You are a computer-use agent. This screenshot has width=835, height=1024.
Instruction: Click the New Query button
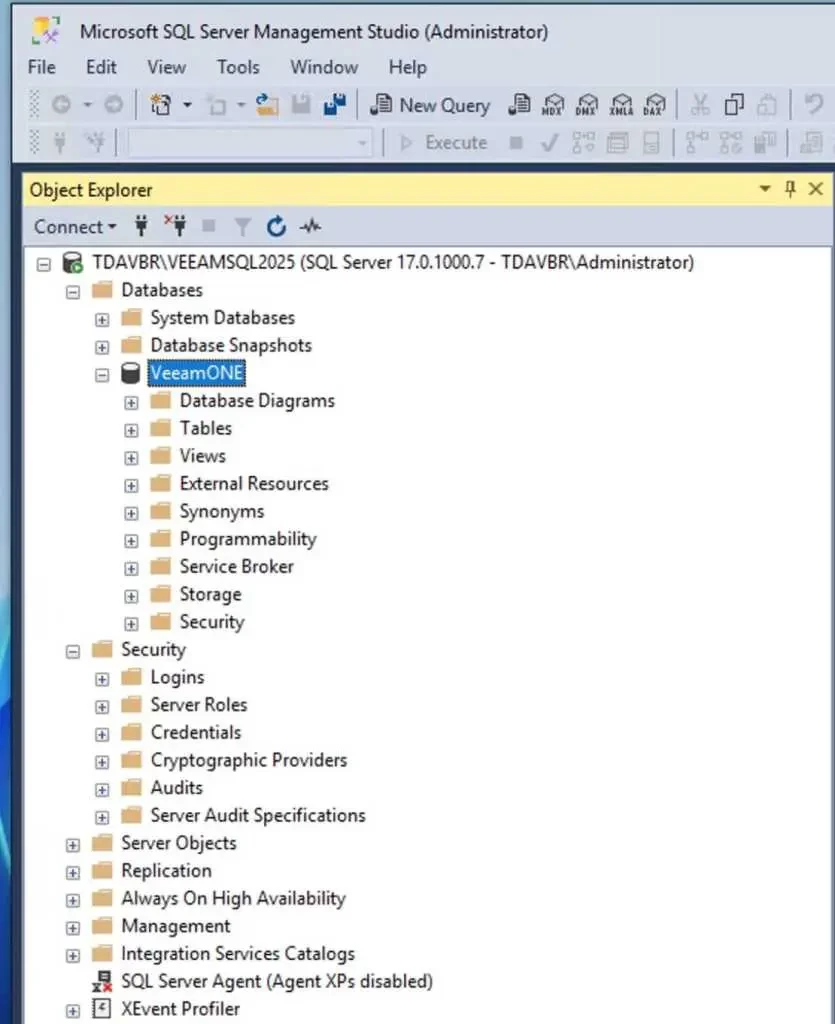[x=430, y=105]
